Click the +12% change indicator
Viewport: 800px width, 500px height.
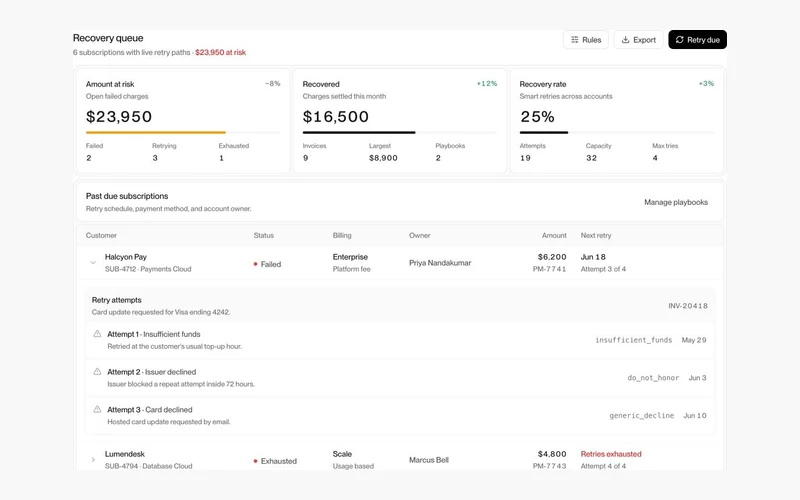(x=487, y=83)
